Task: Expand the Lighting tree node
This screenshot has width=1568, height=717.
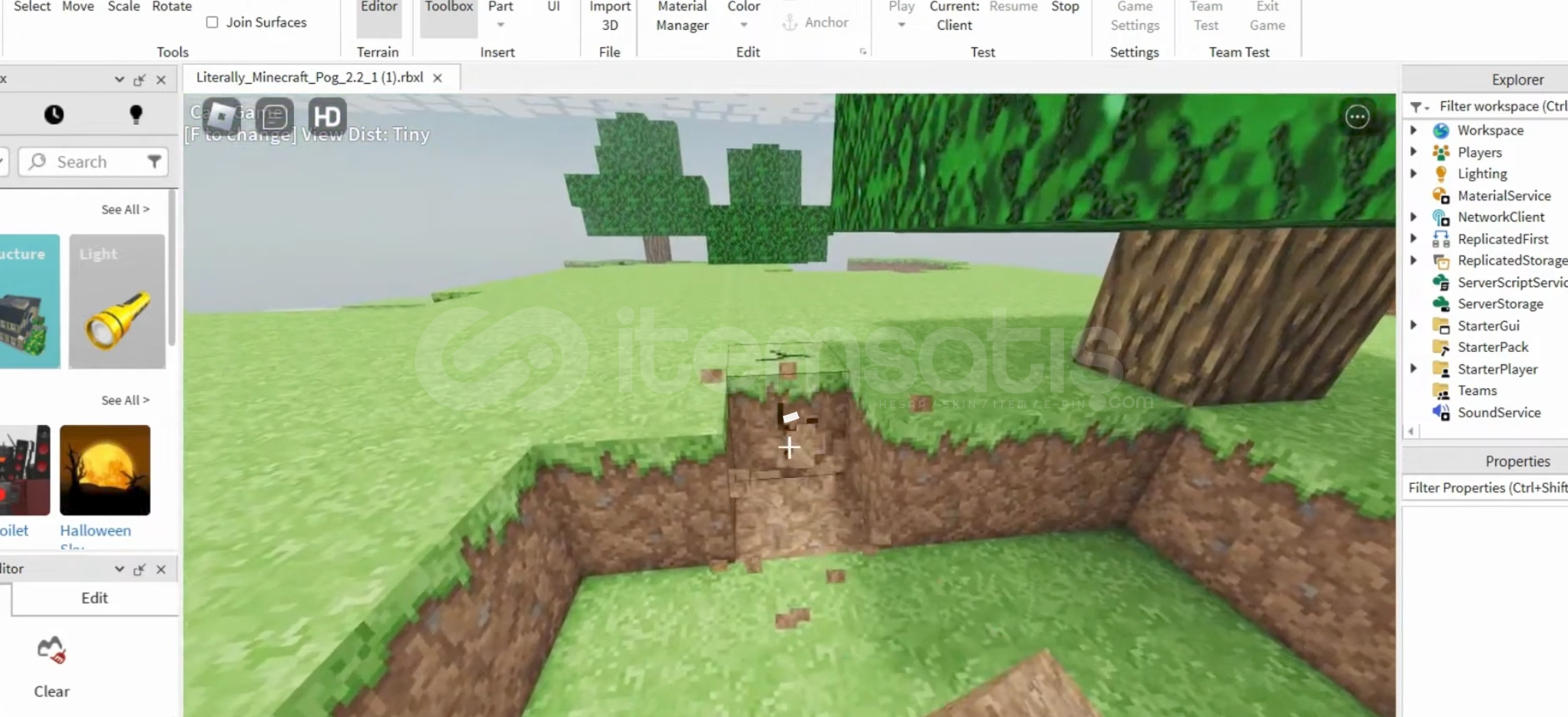Action: (x=1413, y=174)
